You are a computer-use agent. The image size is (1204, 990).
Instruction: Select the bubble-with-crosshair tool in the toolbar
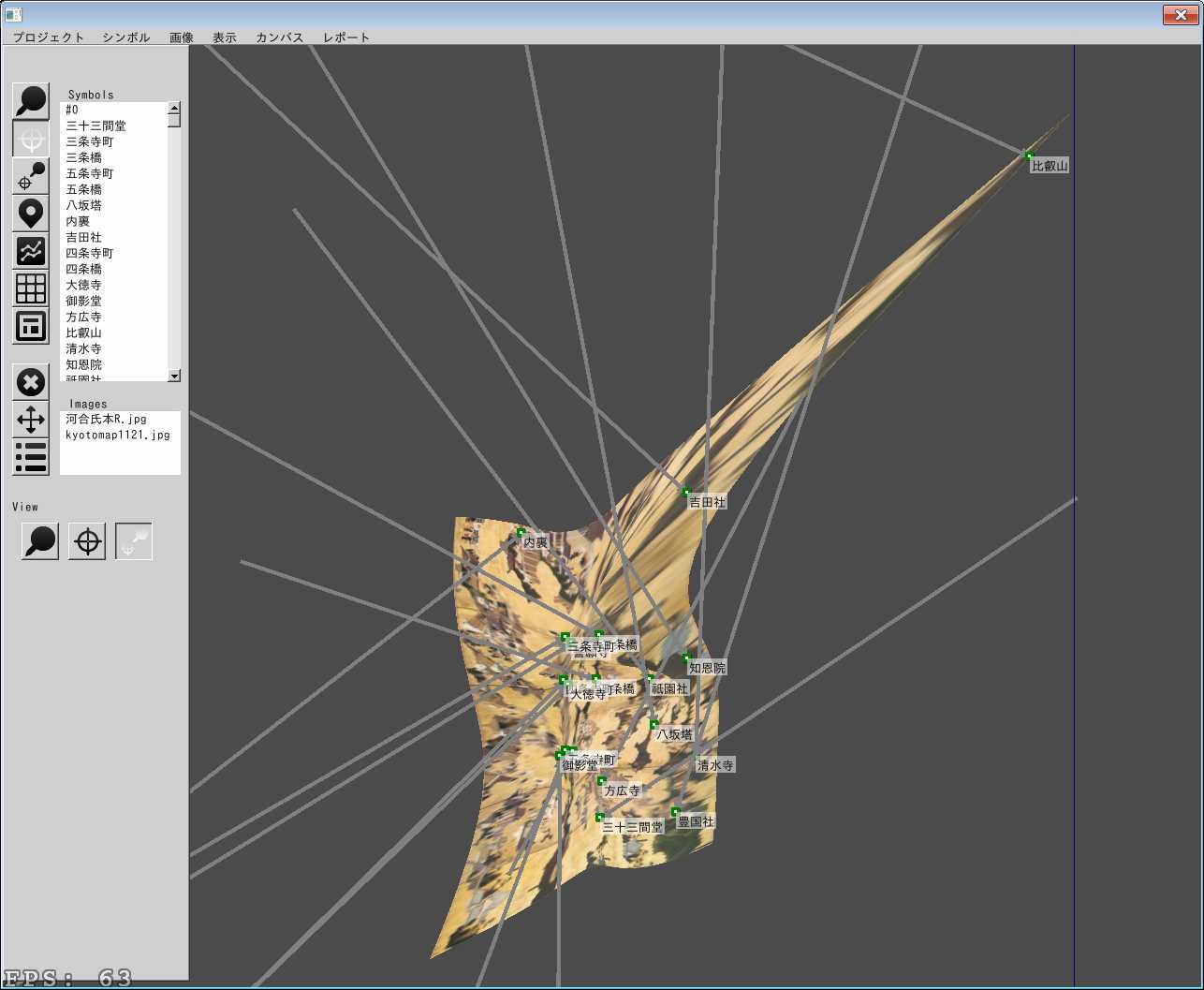pyautogui.click(x=31, y=176)
